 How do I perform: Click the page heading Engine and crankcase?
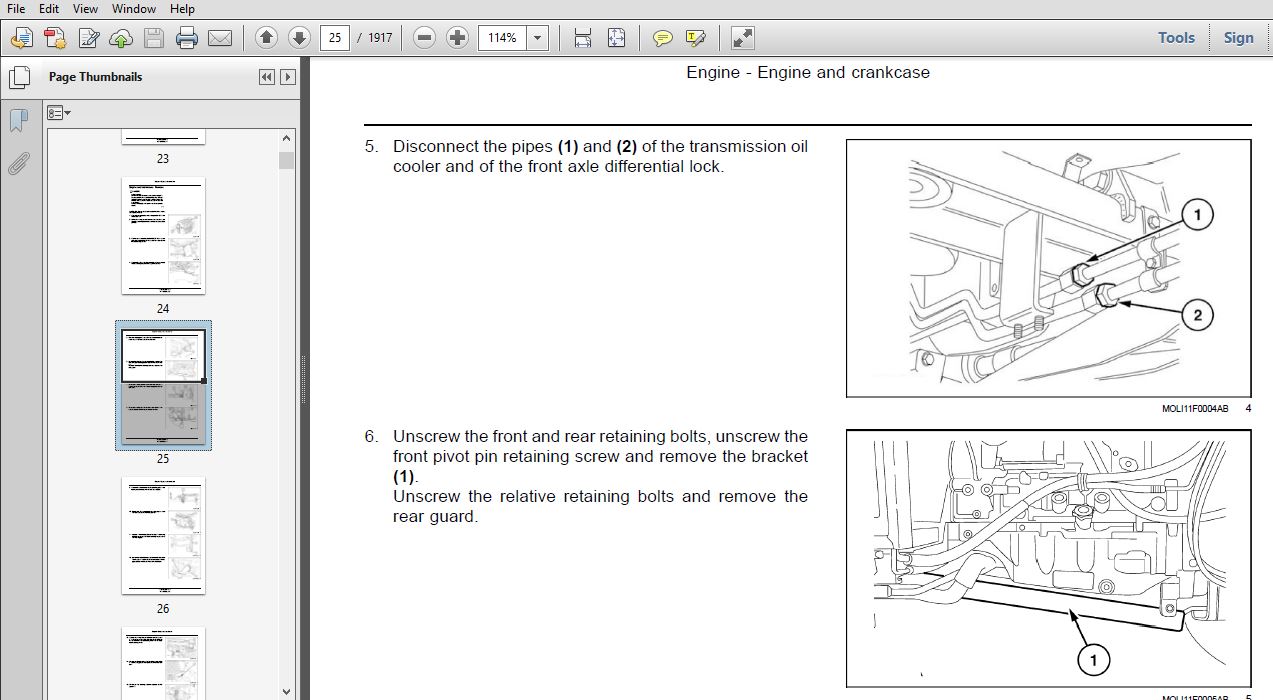tap(808, 72)
